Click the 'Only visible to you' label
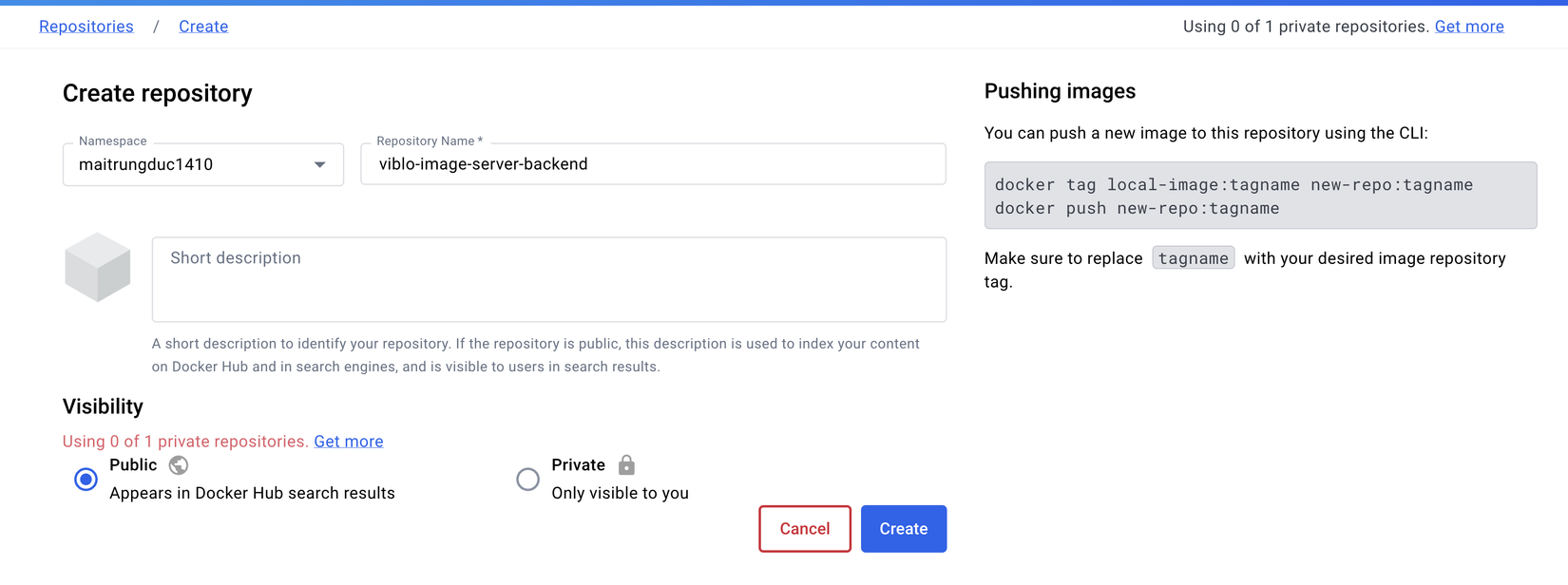This screenshot has height=585, width=1568. point(620,493)
